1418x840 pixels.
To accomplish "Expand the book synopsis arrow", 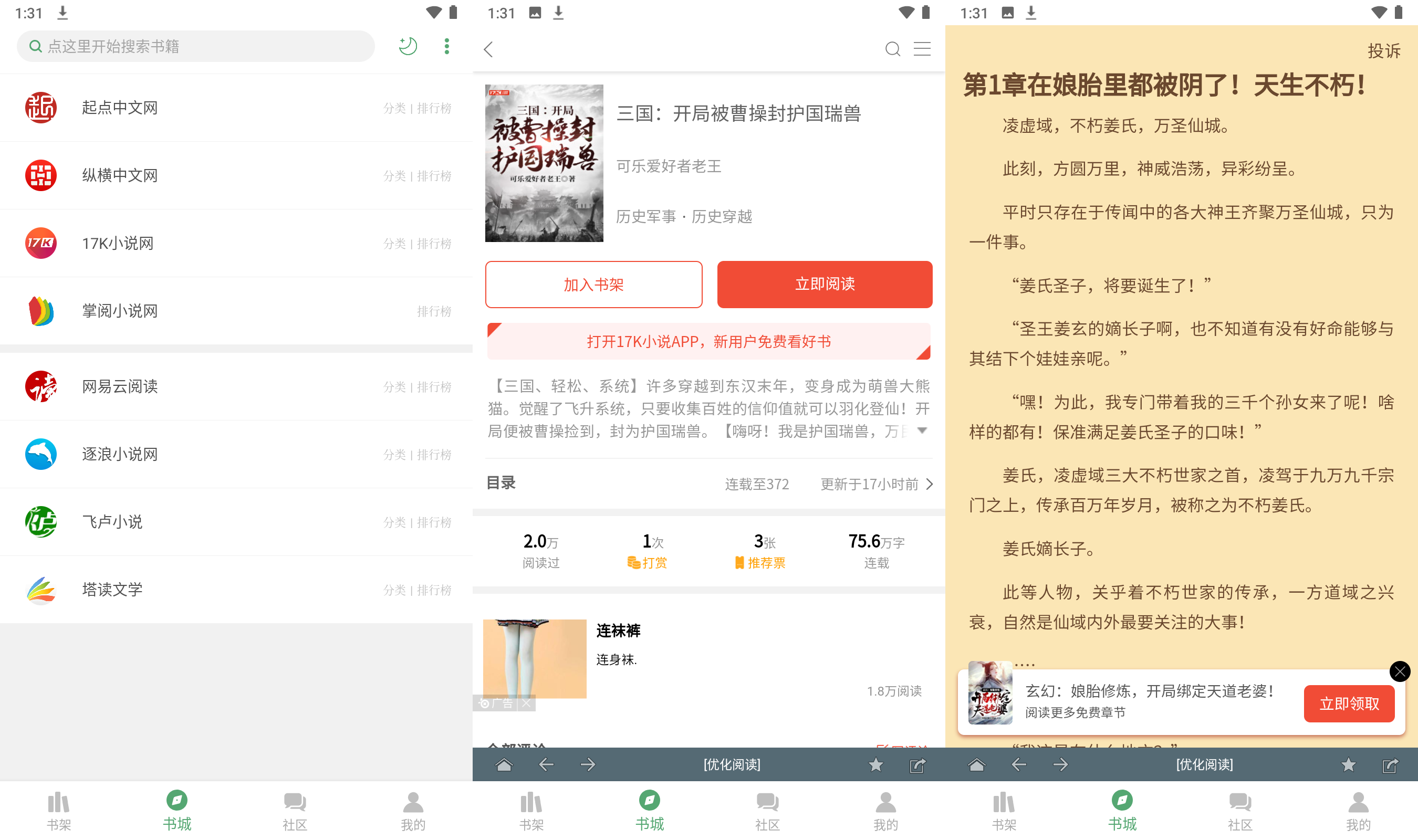I will point(922,430).
